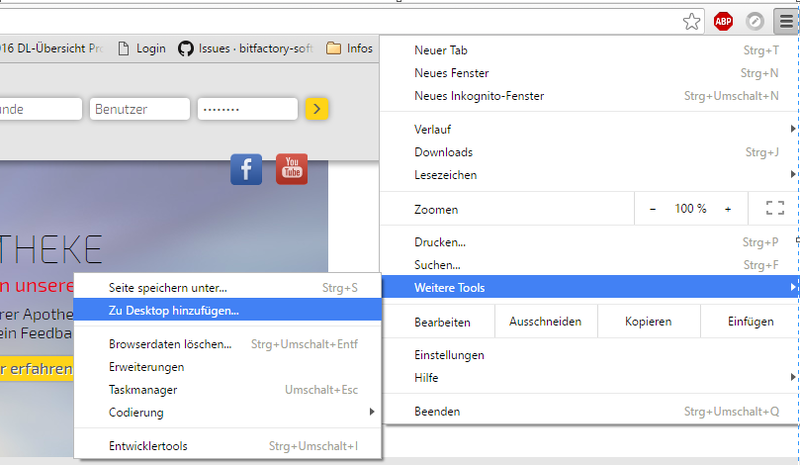Toggle fullscreen mode icon in Zoomen row
The height and width of the screenshot is (465, 800).
pos(774,209)
